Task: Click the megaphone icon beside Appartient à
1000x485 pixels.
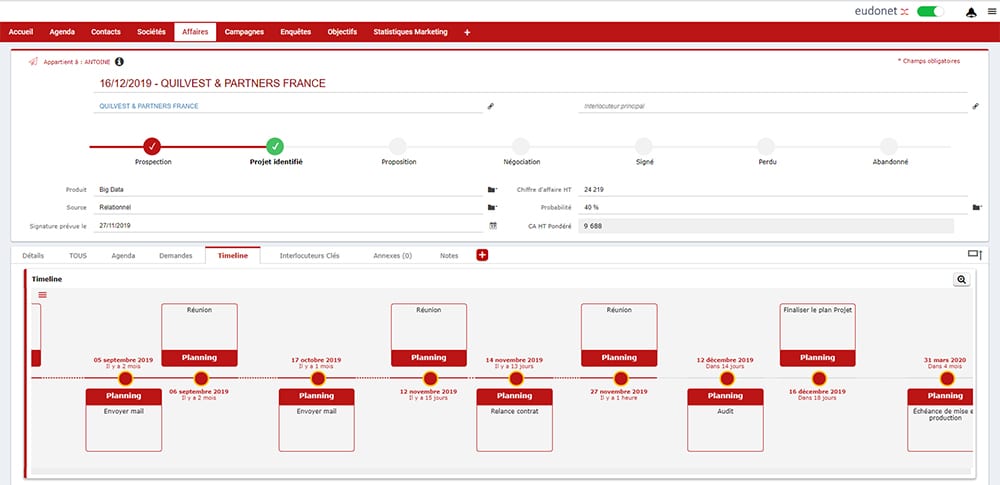Action: point(33,61)
